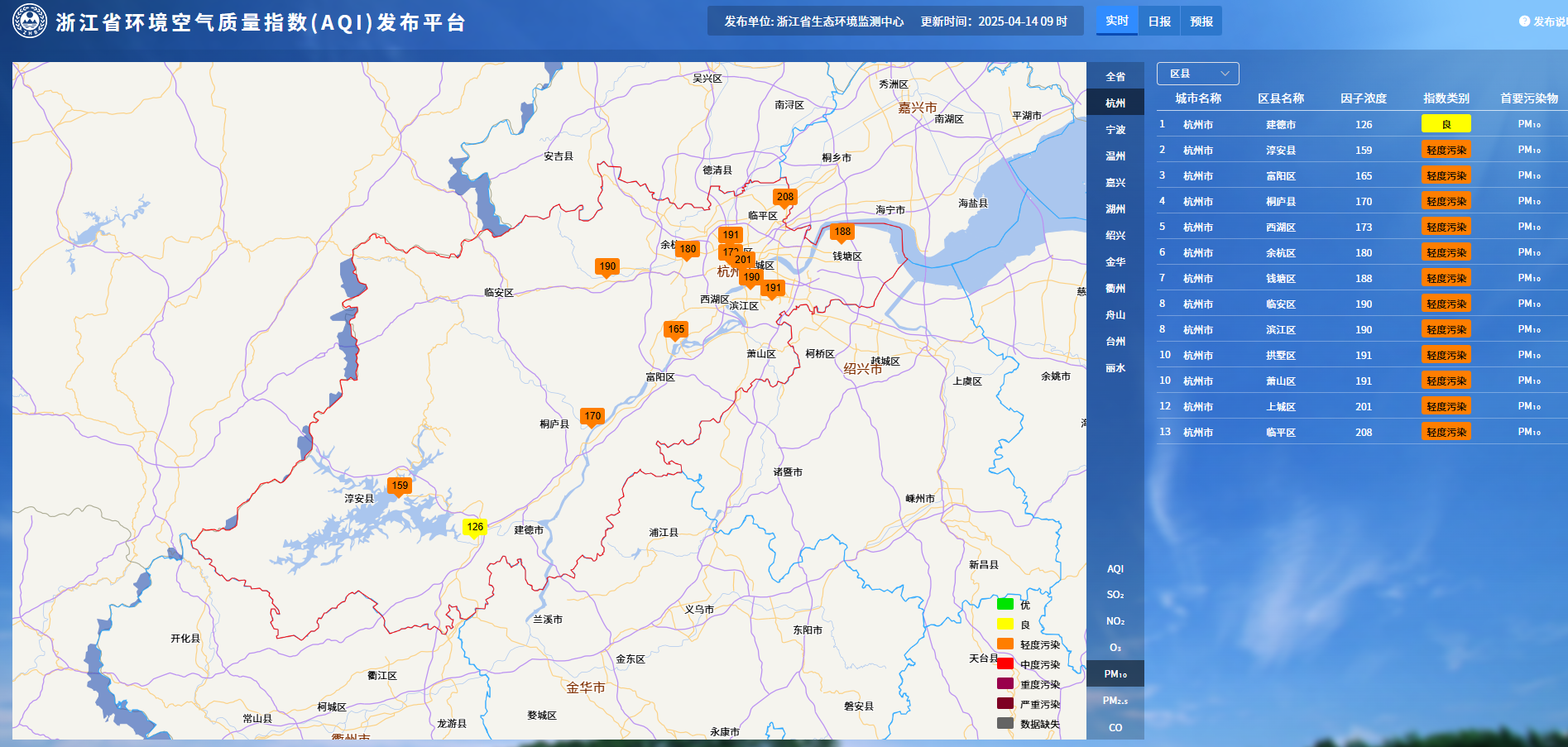This screenshot has width=1568, height=747.
Task: Select 湖州 in the city sidebar
Action: pos(1115,209)
